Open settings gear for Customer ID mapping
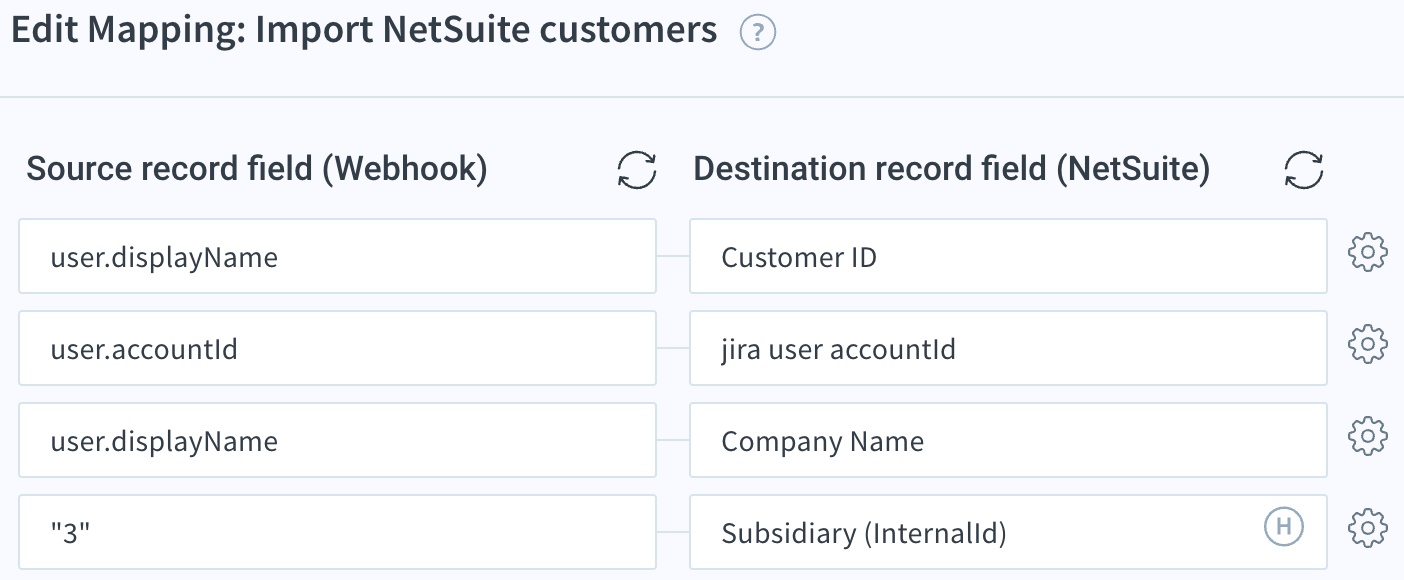 point(1367,252)
